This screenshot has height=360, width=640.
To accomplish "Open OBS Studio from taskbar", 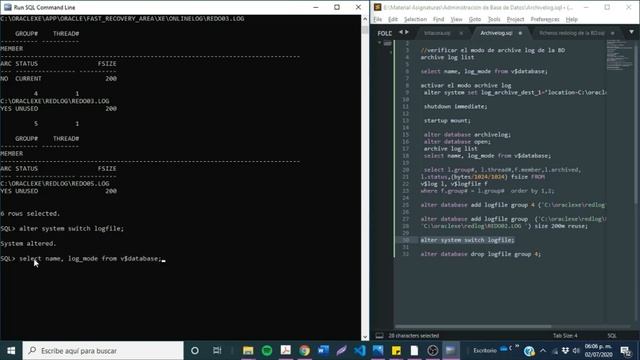I will pyautogui.click(x=433, y=351).
